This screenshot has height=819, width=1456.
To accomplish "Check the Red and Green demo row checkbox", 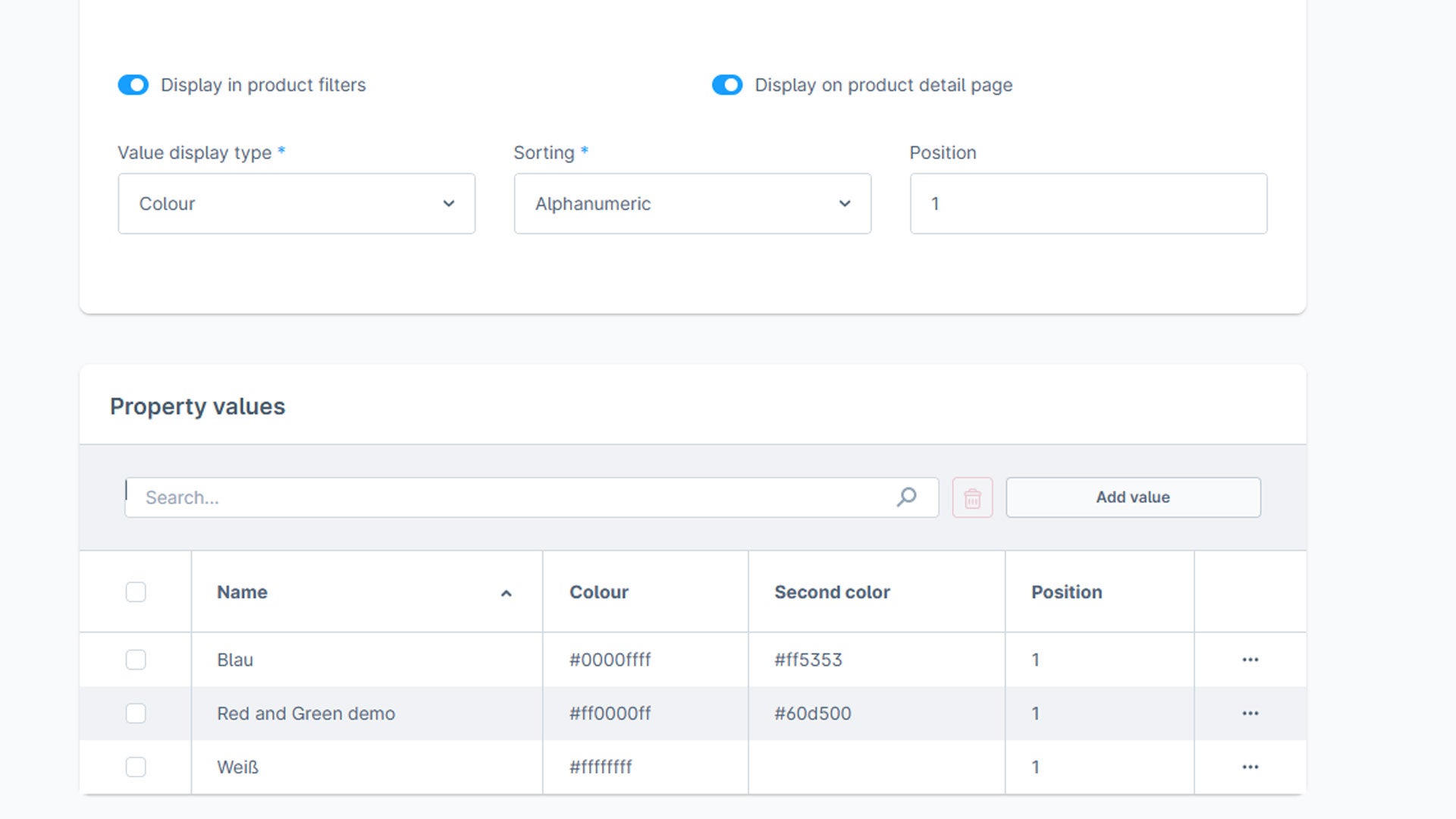I will pos(136,714).
